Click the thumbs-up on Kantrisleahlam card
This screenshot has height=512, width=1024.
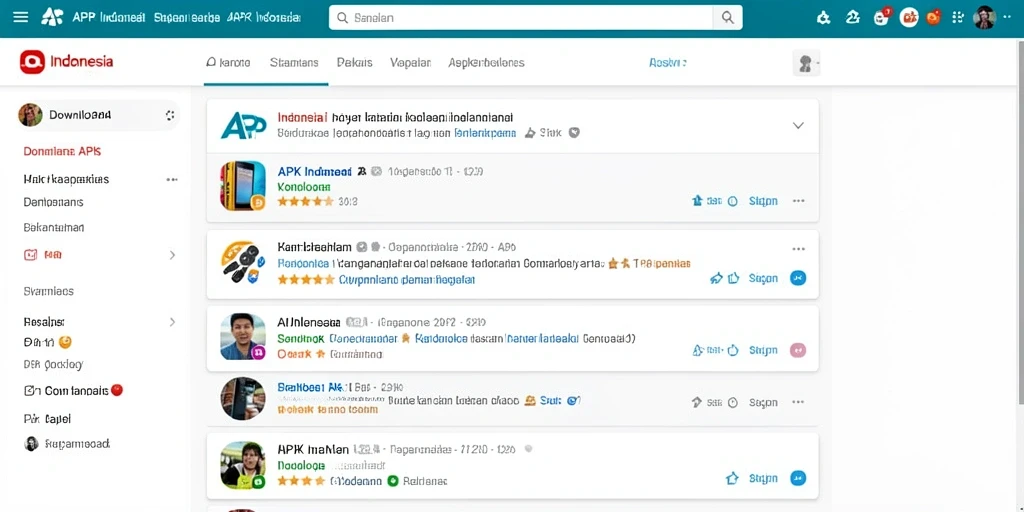pyautogui.click(x=733, y=278)
